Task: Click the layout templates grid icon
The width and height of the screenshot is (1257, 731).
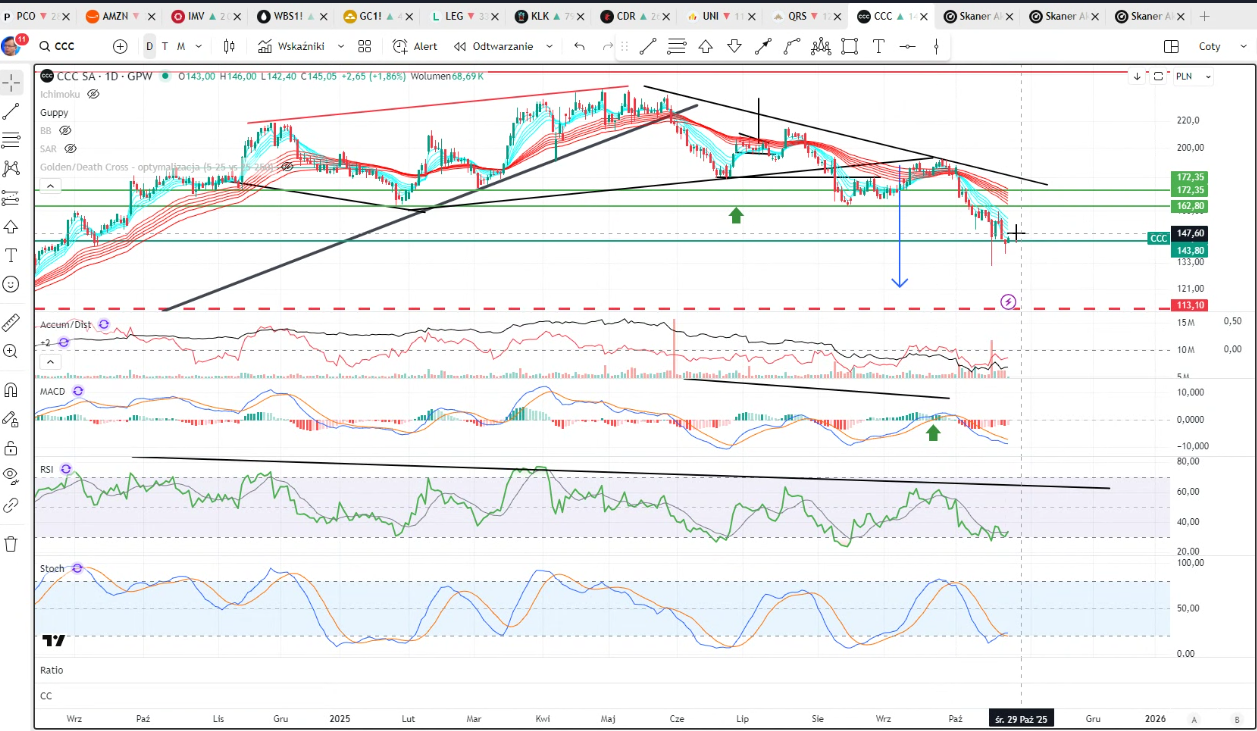Action: point(364,46)
